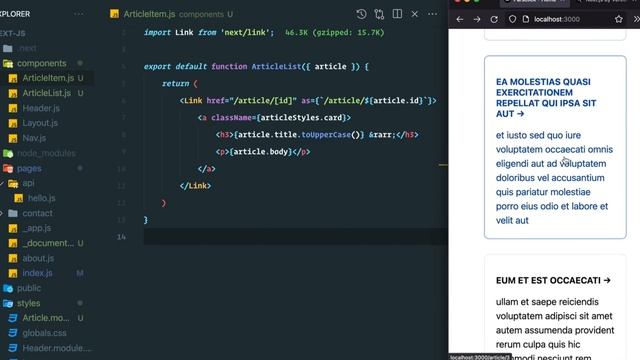The height and width of the screenshot is (360, 640).
Task: Expand the .next folder
Action: pos(27,48)
